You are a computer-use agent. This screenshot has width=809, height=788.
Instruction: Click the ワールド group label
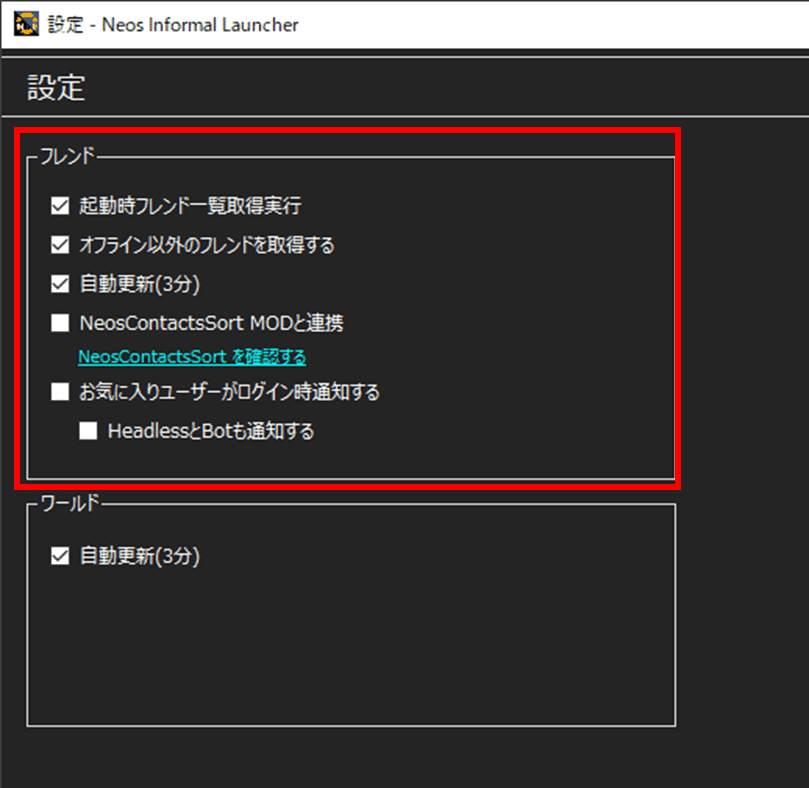70,503
